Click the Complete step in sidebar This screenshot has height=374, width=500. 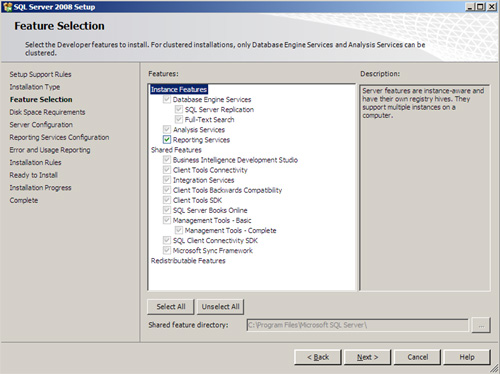click(x=24, y=200)
